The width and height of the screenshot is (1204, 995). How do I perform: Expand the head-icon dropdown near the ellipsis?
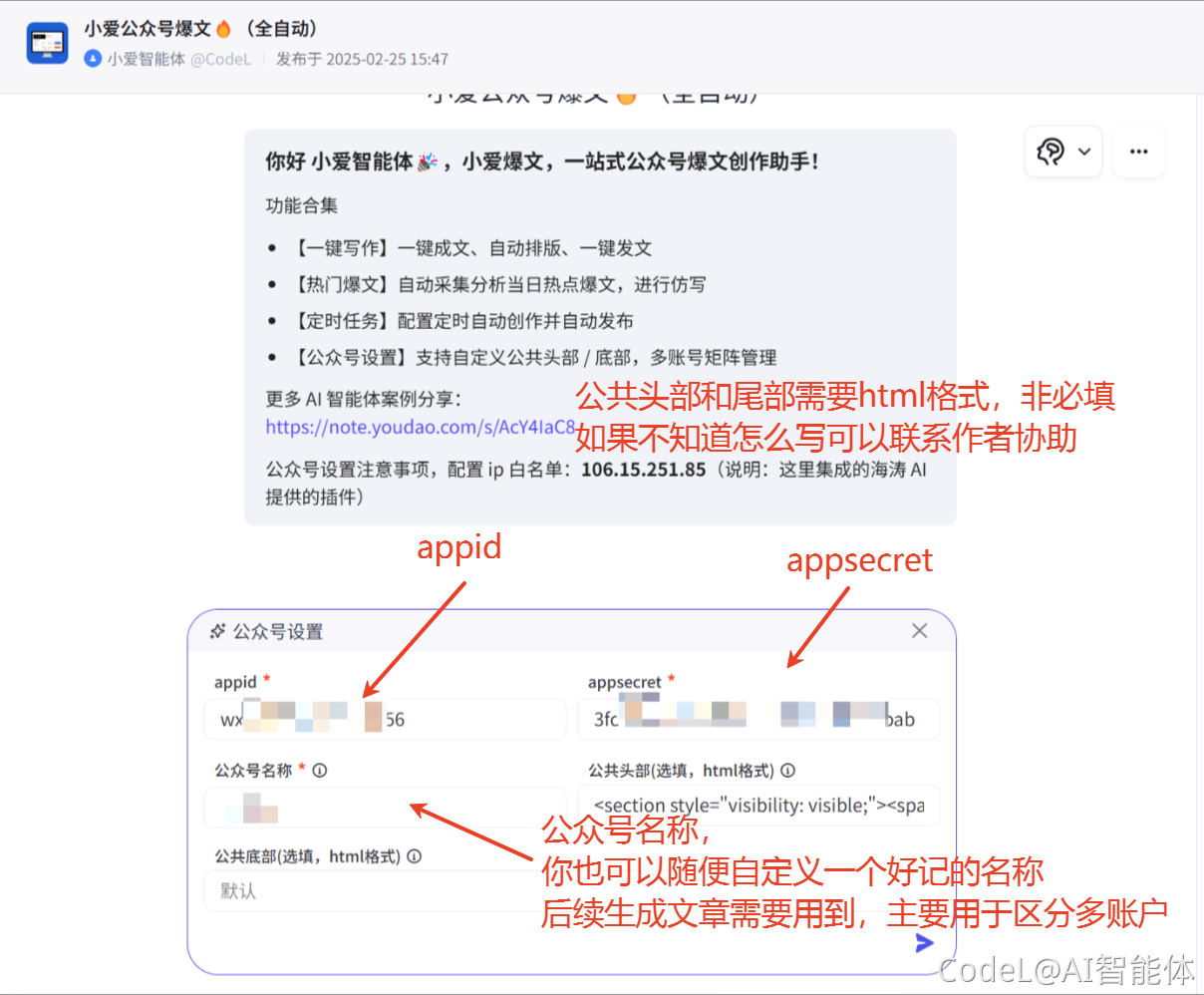(1062, 152)
